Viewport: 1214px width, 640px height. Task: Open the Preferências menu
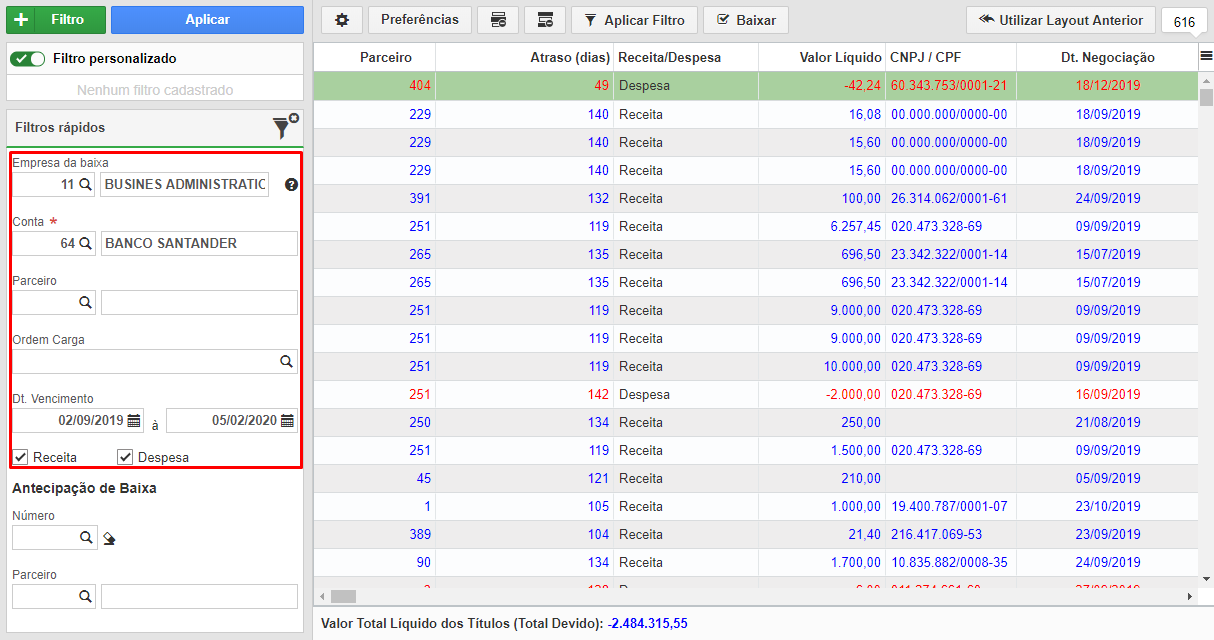[420, 20]
